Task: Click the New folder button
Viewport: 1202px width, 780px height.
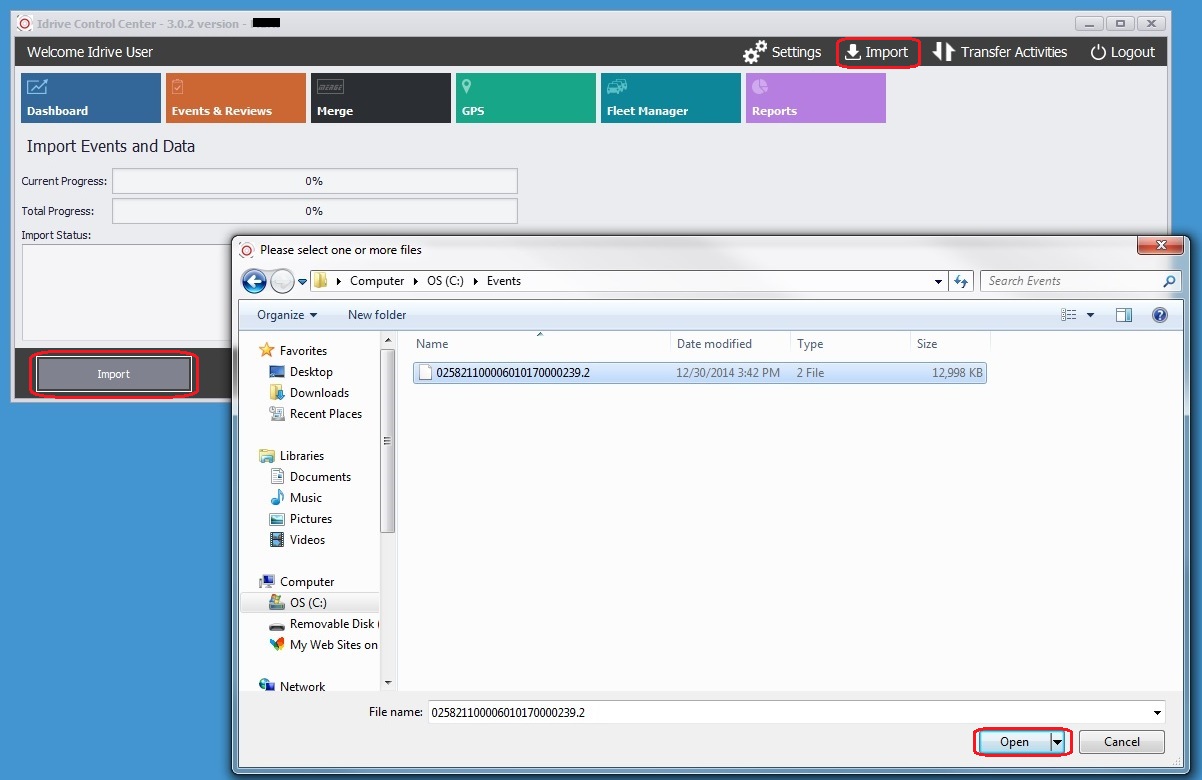Action: [377, 315]
